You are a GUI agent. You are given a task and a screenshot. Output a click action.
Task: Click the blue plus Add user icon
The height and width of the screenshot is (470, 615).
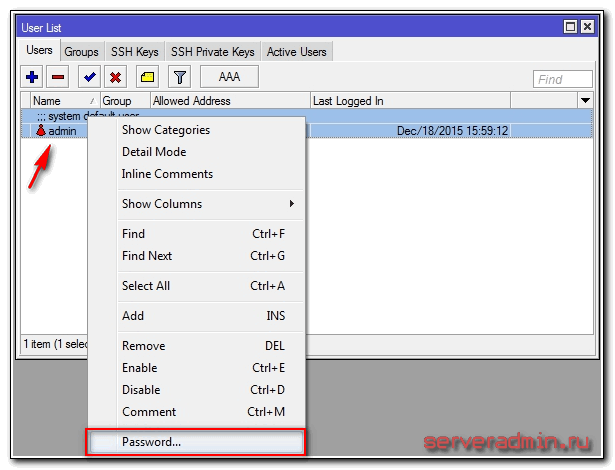click(x=32, y=77)
